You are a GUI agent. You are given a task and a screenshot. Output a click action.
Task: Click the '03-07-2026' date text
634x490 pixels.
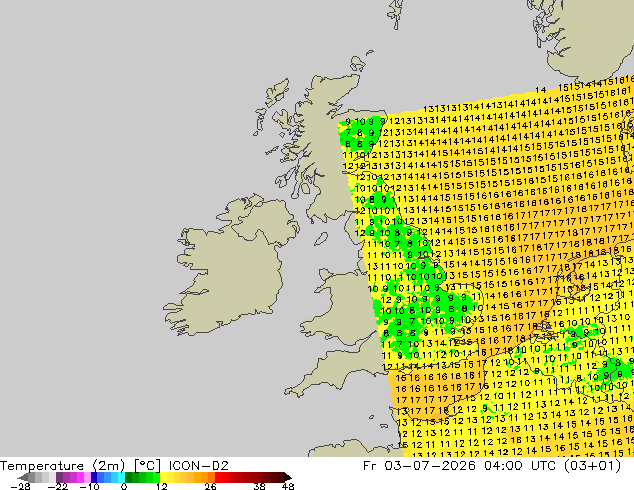pos(430,466)
